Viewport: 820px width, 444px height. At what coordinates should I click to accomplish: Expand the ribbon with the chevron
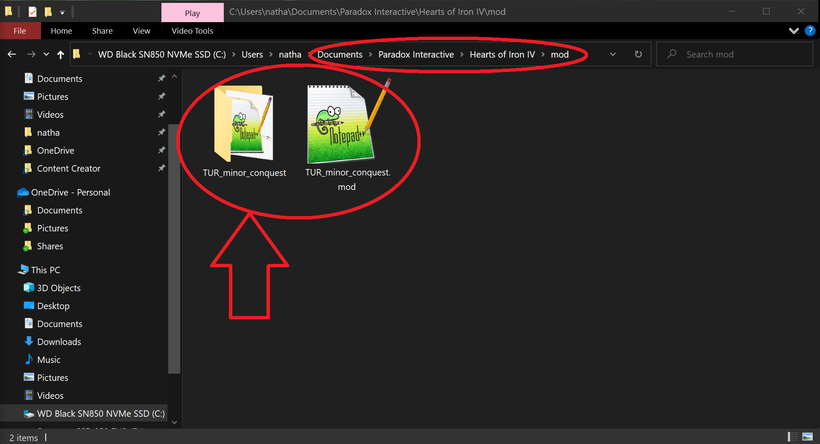[x=793, y=31]
